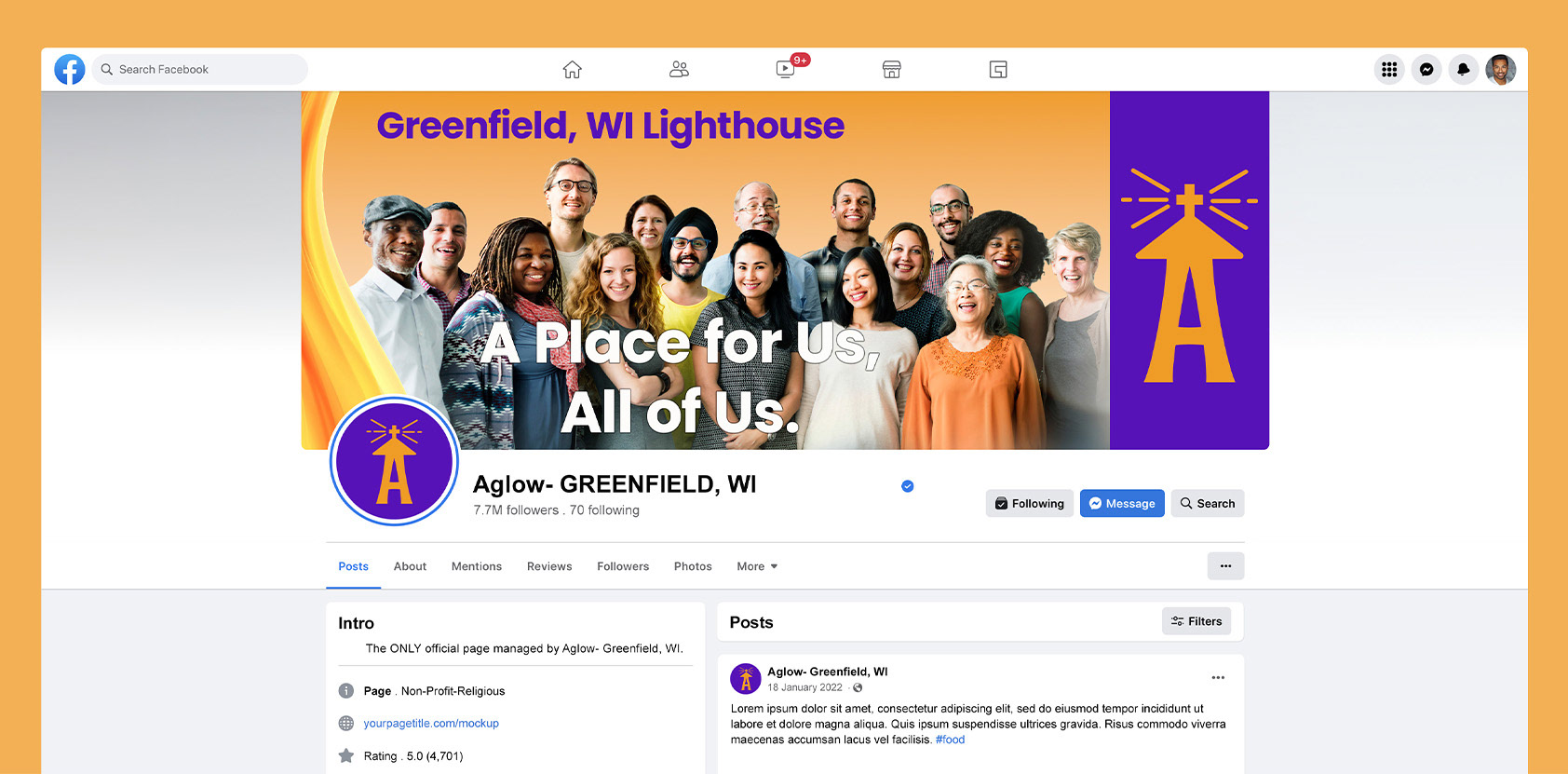Switch to the About tab
The width and height of the screenshot is (1568, 774).
click(x=410, y=566)
